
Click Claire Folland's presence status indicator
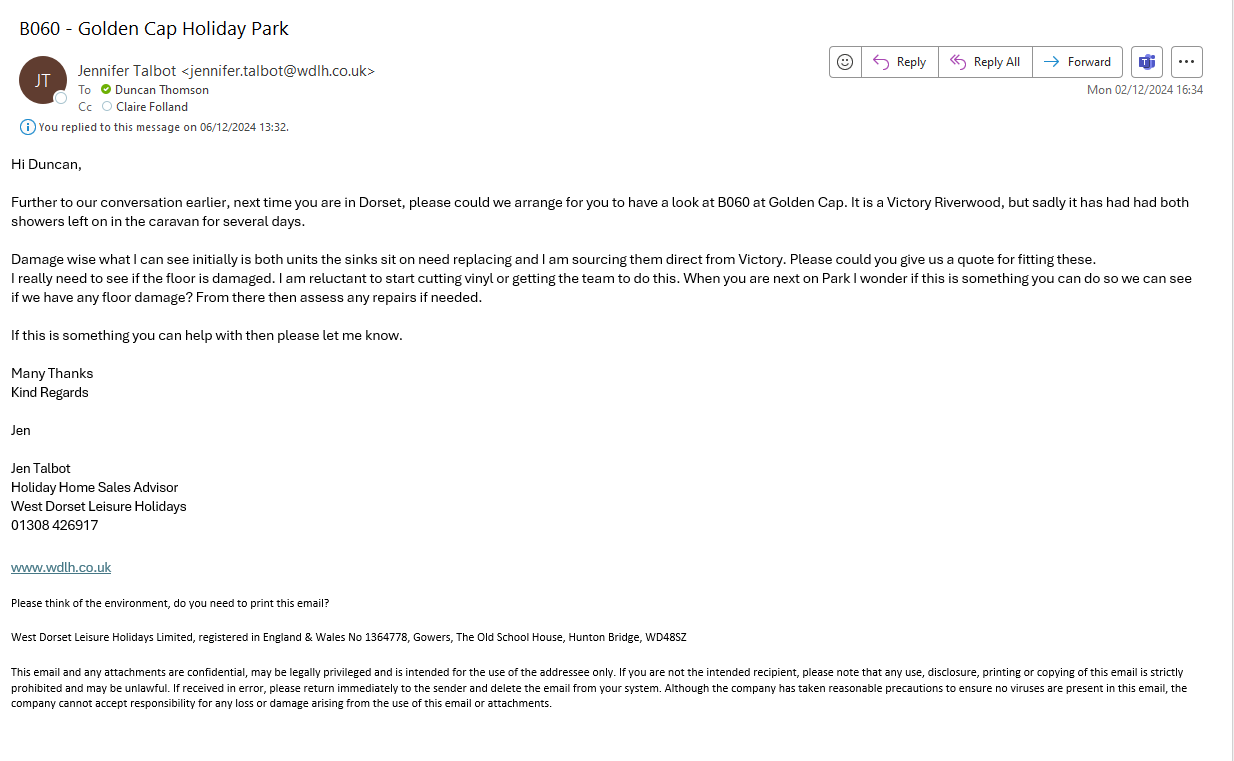[107, 107]
